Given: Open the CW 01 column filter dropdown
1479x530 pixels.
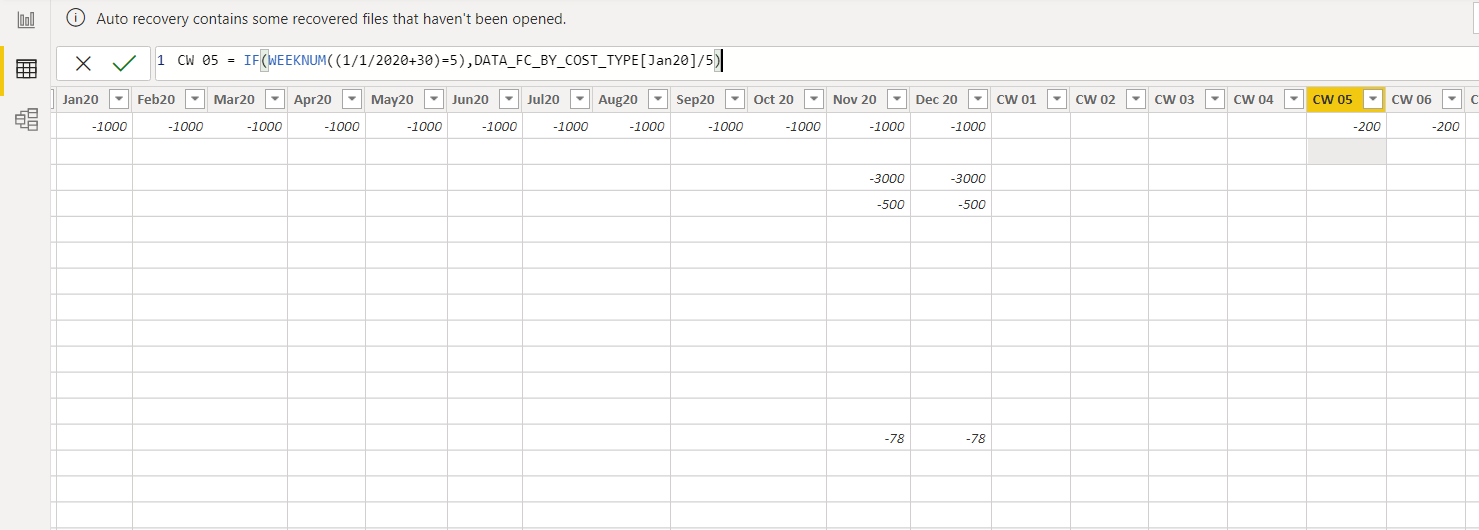Looking at the screenshot, I should point(1057,99).
